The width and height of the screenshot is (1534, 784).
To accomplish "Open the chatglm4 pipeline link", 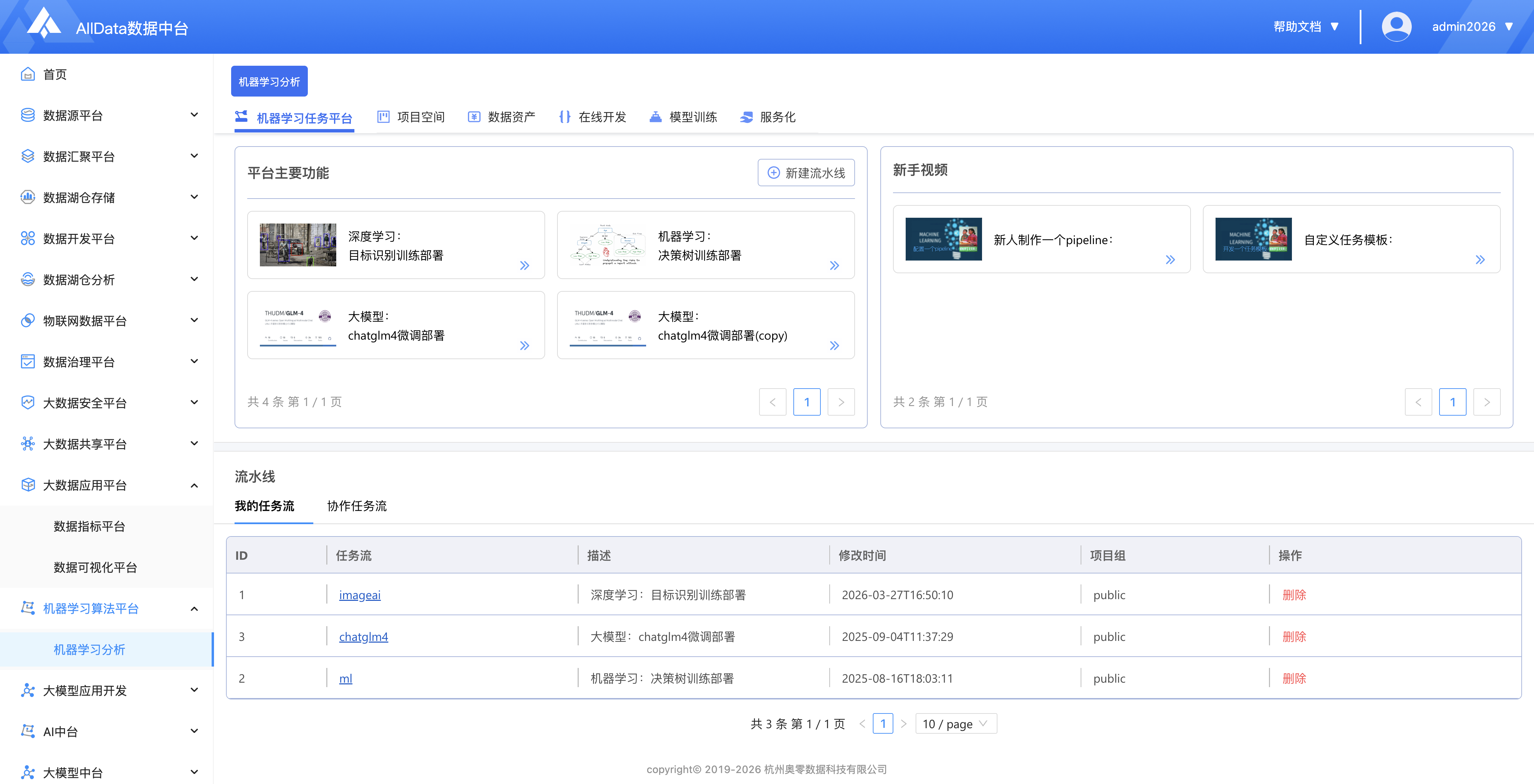I will tap(363, 636).
